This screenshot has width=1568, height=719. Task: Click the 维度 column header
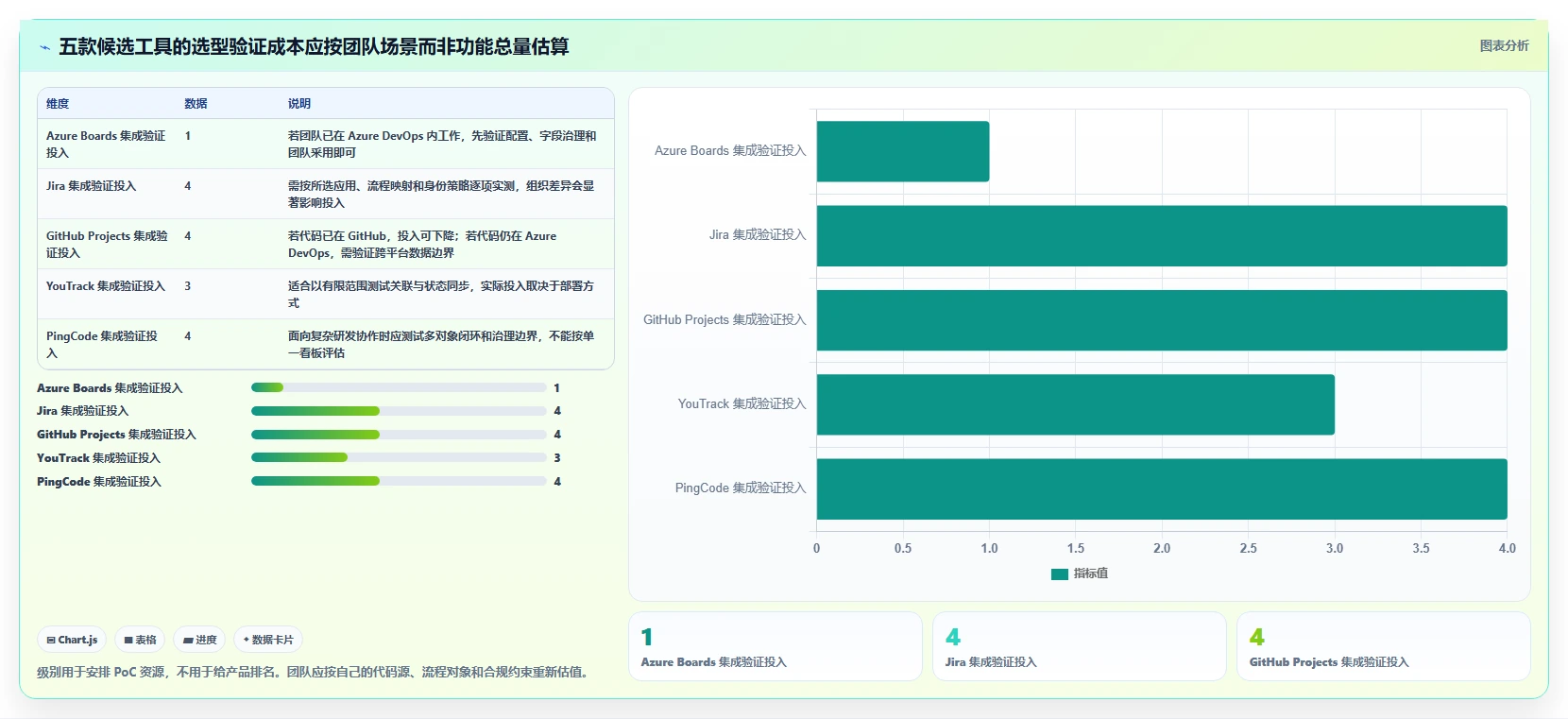tap(58, 104)
